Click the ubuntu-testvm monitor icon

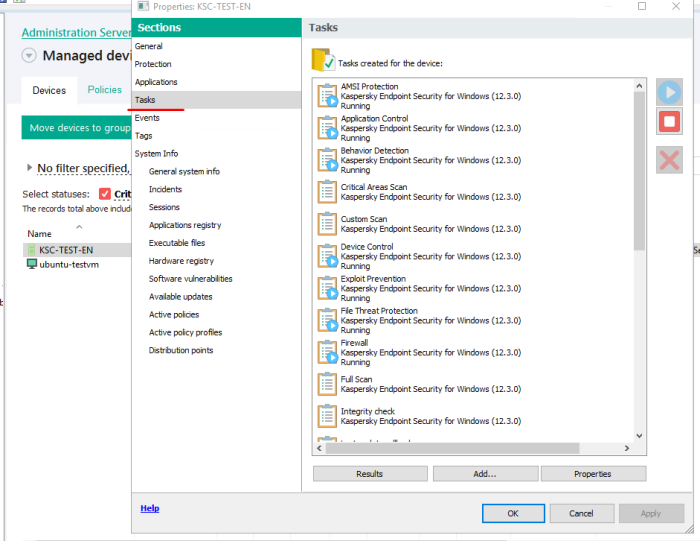tap(32, 264)
